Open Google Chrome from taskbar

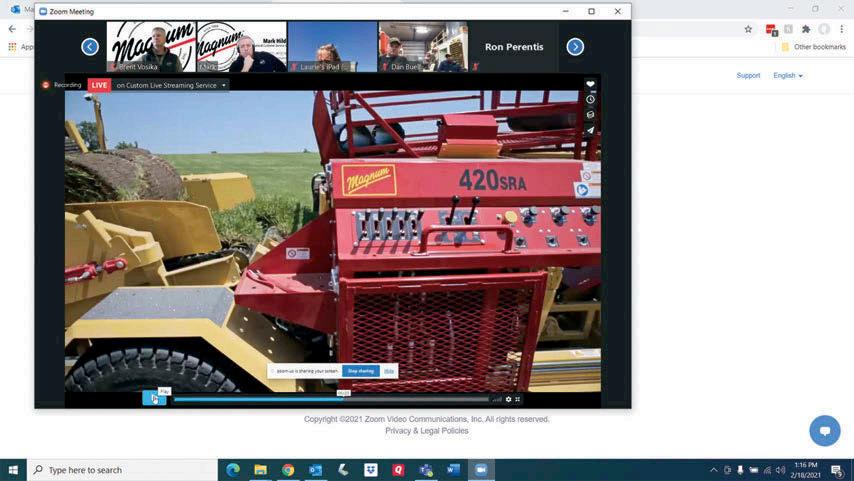[288, 470]
